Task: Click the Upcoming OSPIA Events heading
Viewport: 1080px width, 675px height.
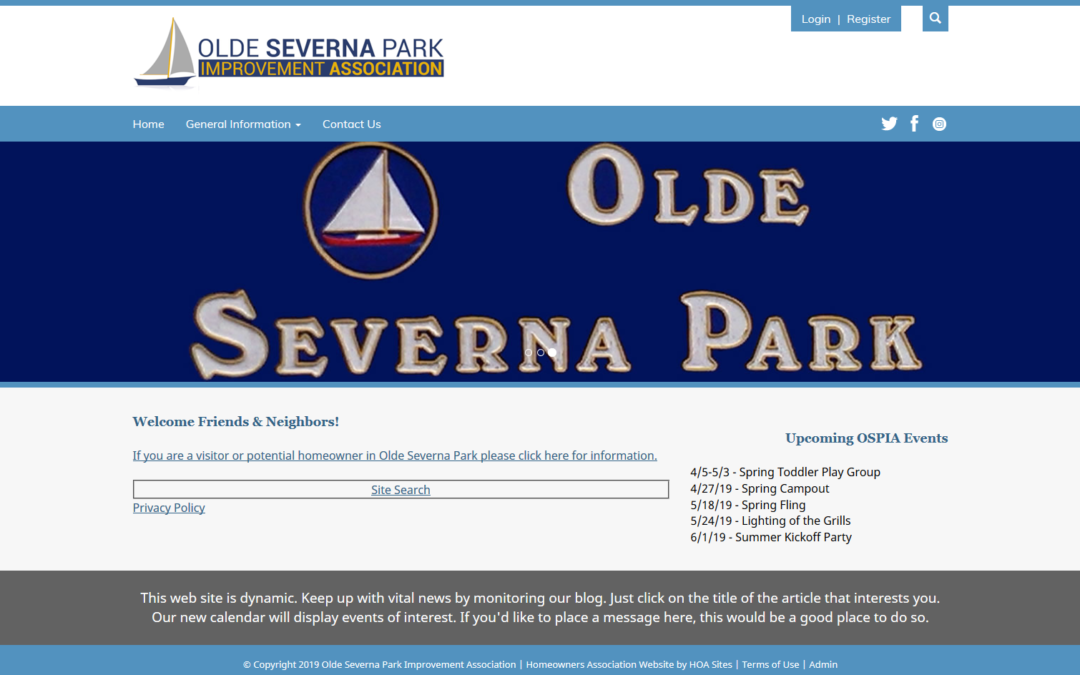Action: 866,438
